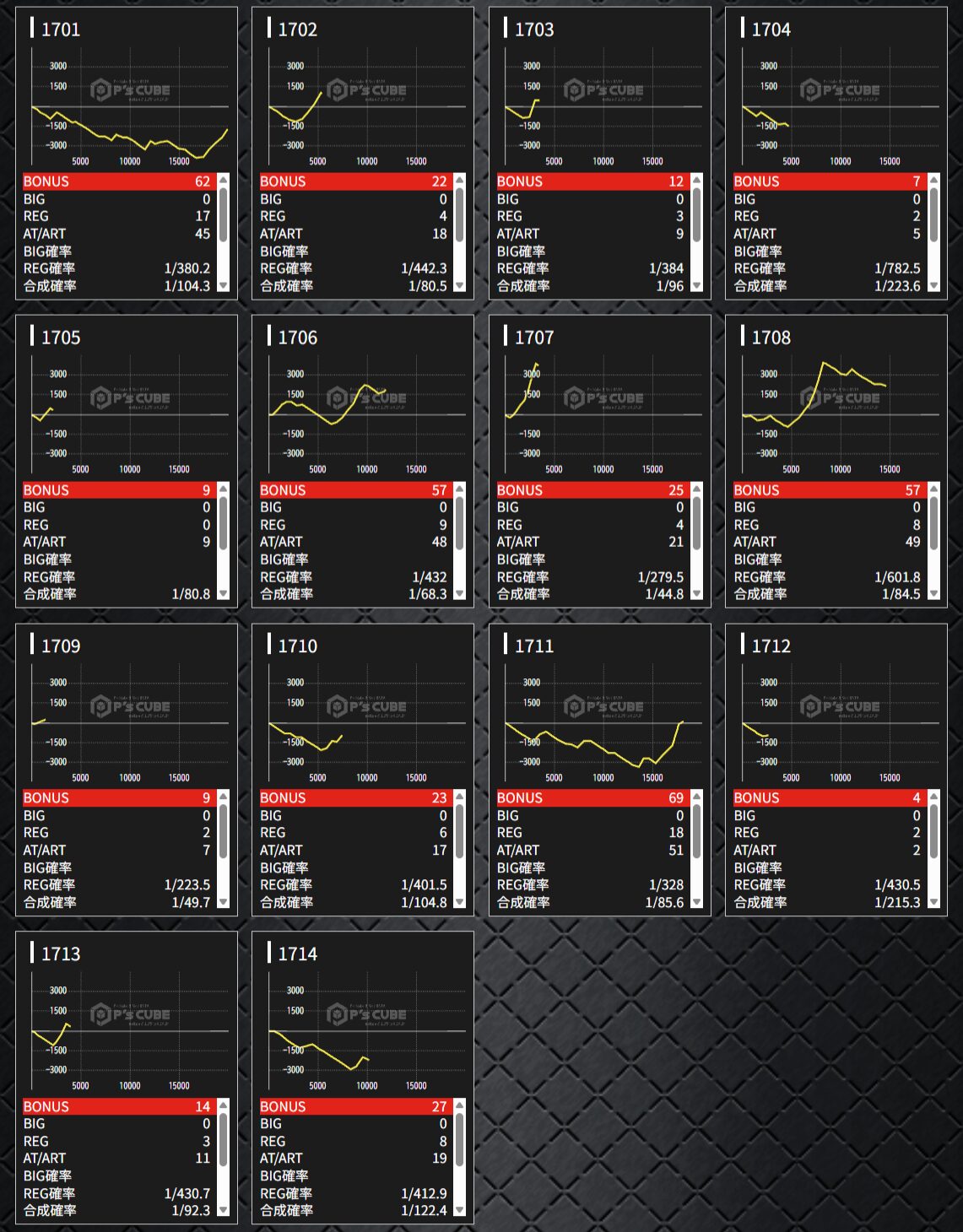Click scroll-down arrow in machine 1701 data list
This screenshot has height=1232, width=963.
pos(224,286)
